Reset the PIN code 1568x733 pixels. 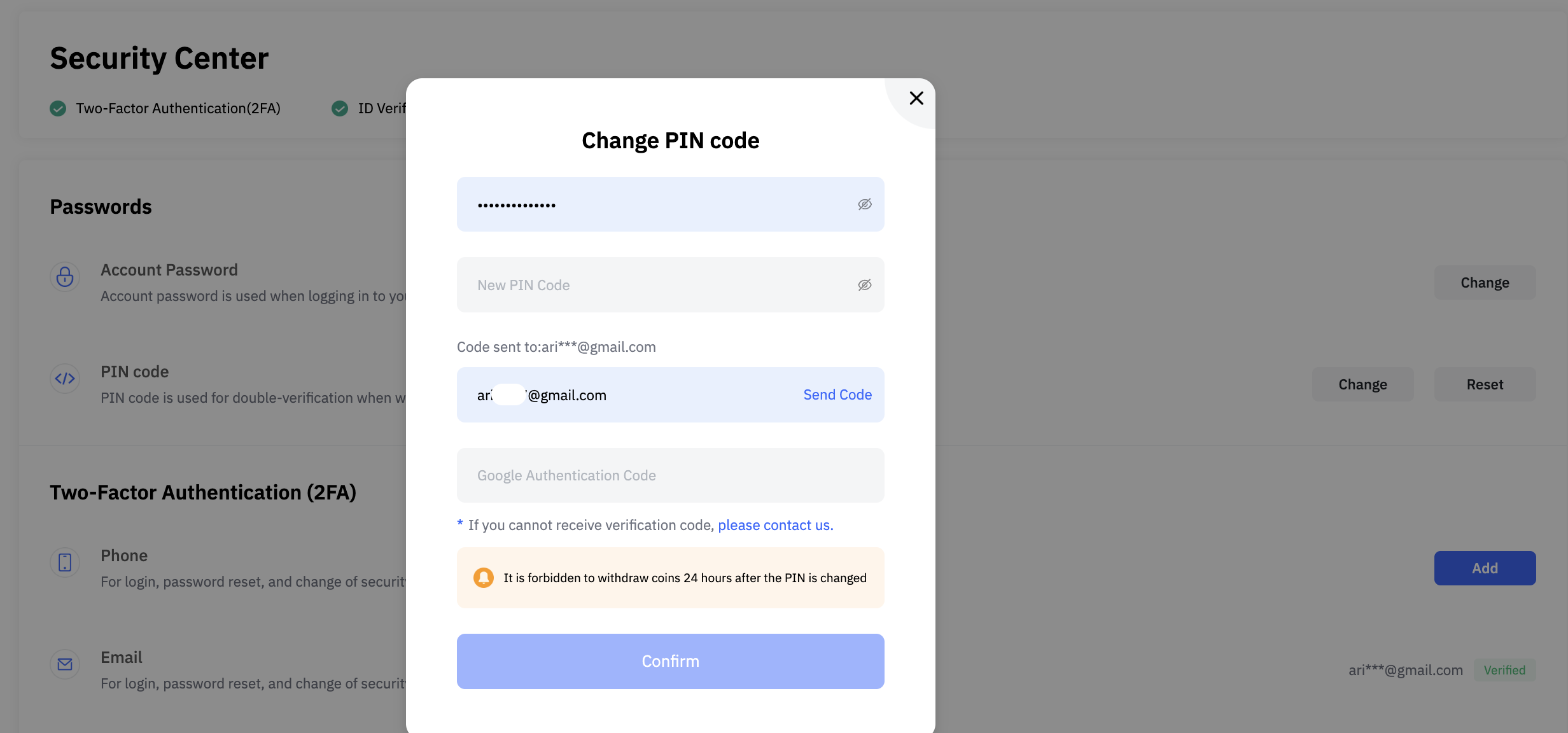coord(1484,384)
